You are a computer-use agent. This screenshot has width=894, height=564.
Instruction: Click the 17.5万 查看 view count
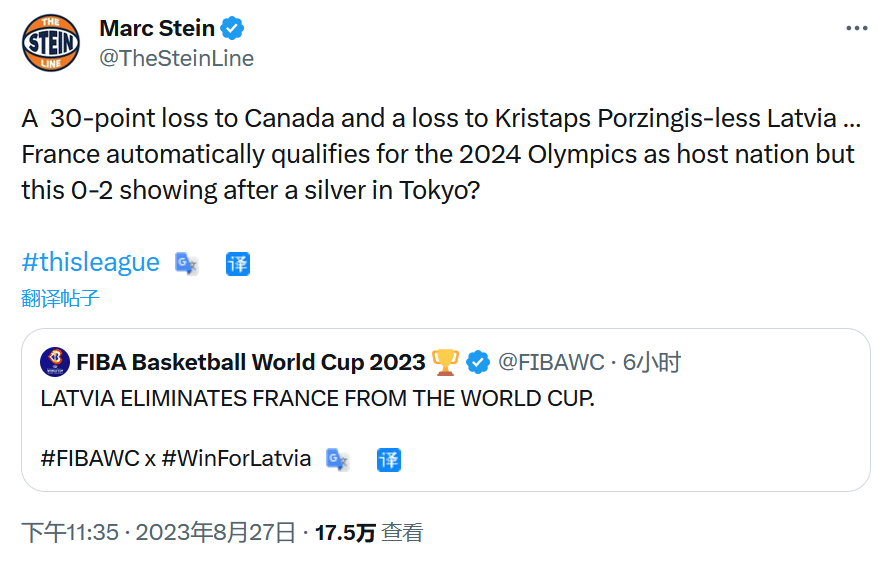tap(369, 532)
